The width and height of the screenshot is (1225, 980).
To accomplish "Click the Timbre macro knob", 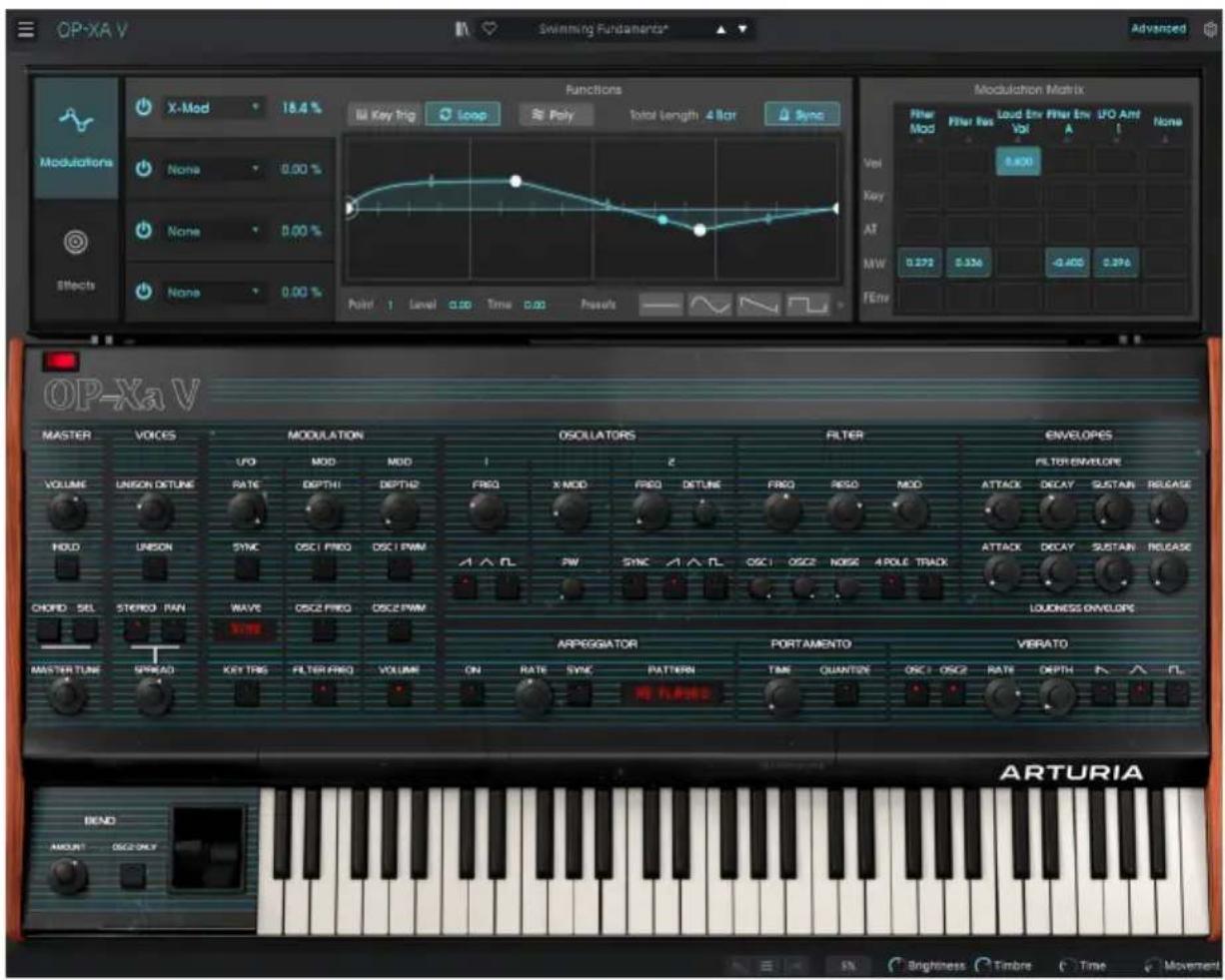I will click(x=981, y=966).
